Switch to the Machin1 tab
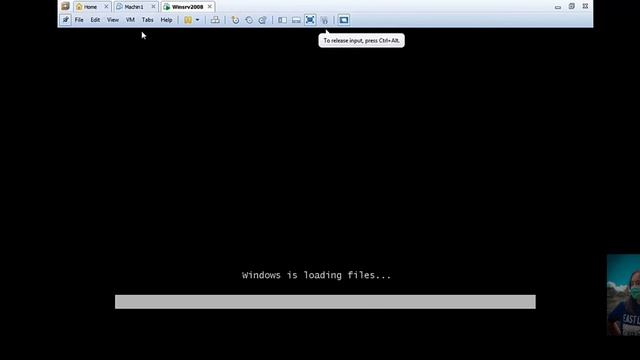 click(x=135, y=7)
